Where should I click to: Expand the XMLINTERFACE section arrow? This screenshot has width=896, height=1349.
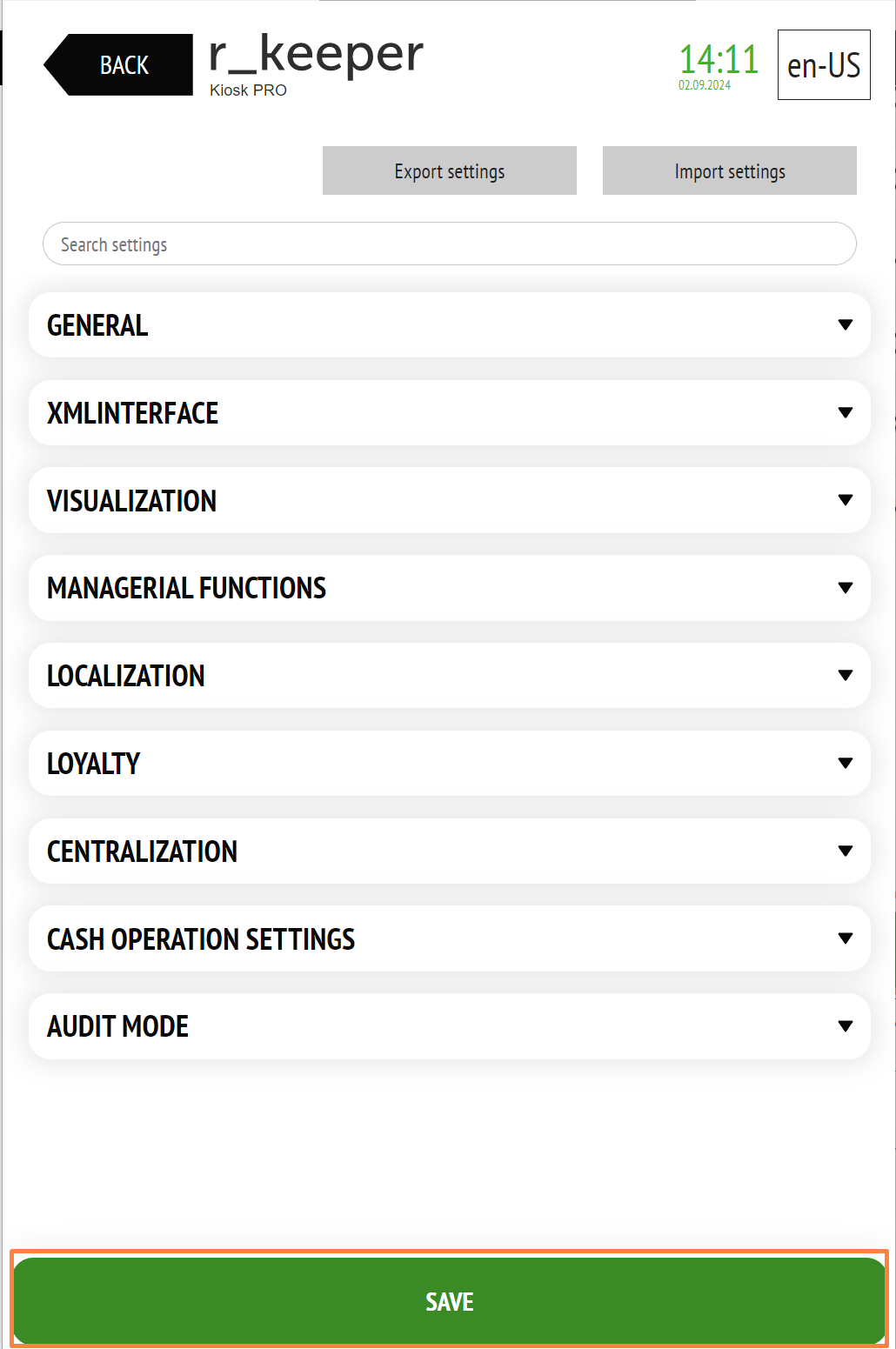(x=845, y=412)
